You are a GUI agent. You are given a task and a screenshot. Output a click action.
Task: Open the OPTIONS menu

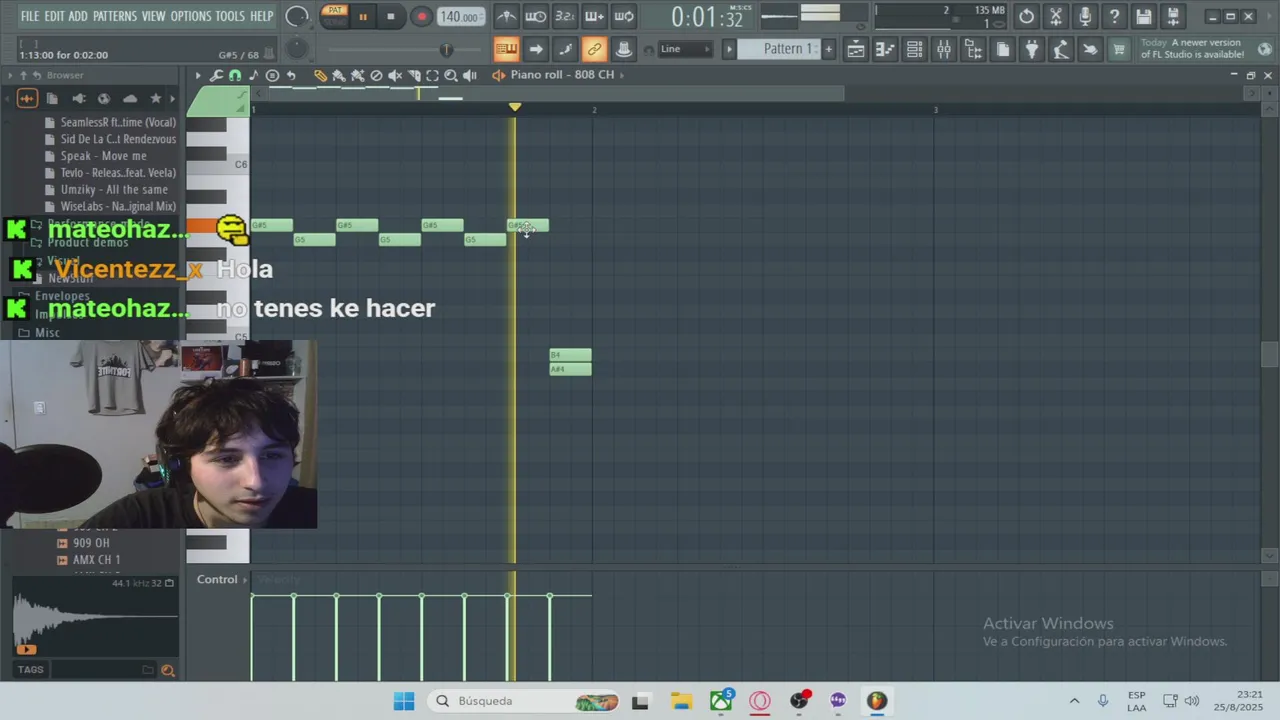190,16
